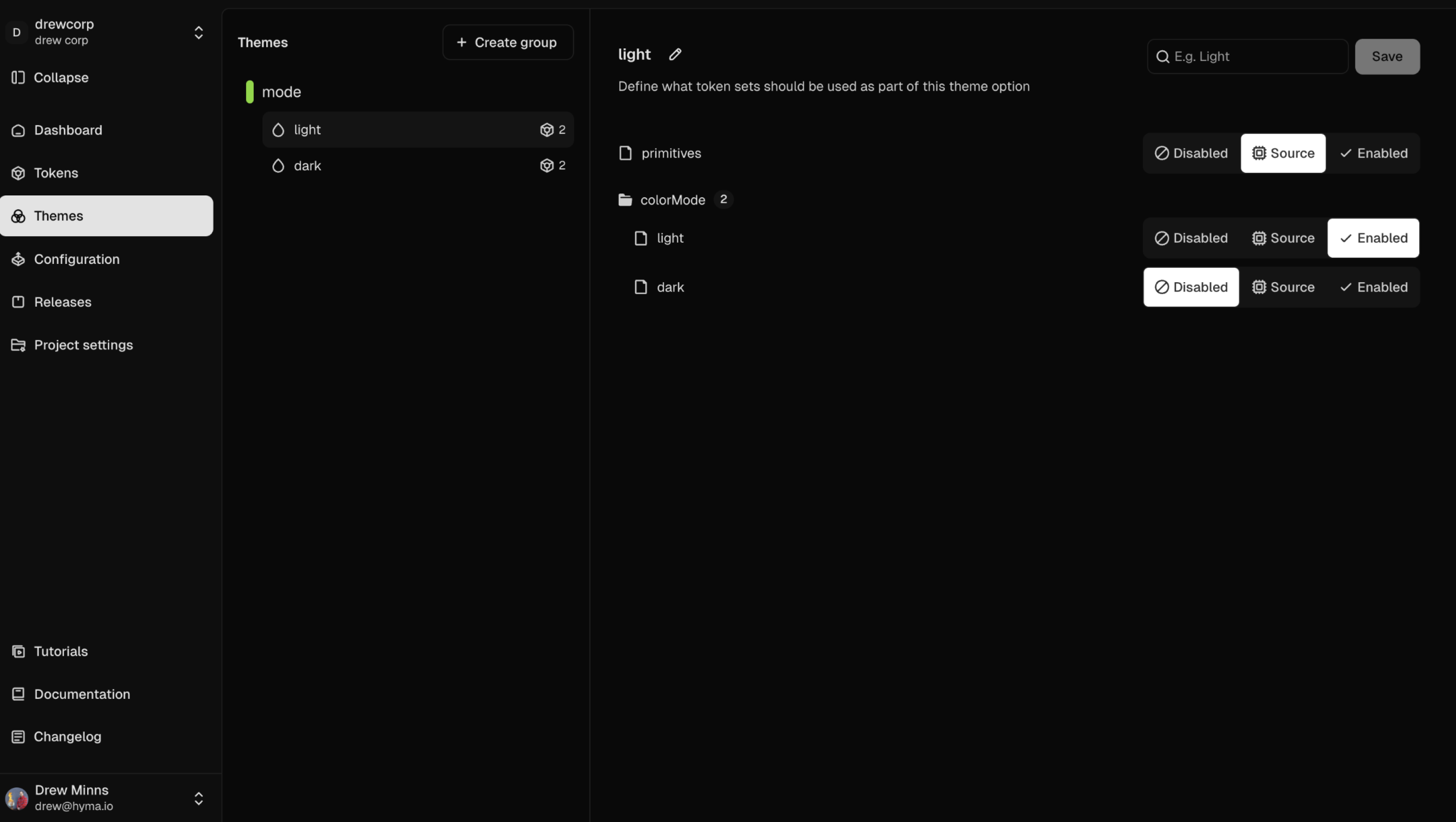Click Drew Minns avatar picture

(x=17, y=798)
